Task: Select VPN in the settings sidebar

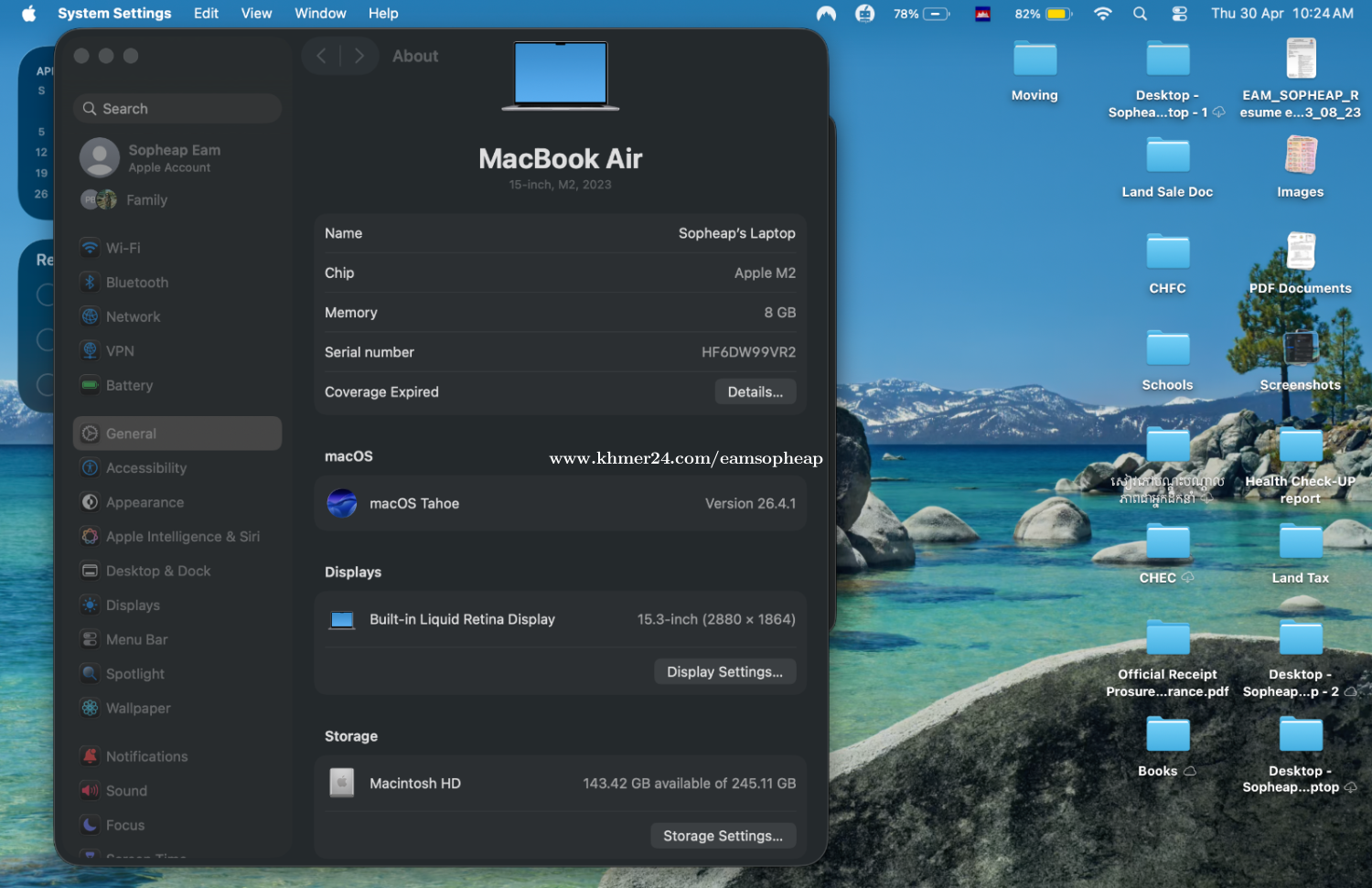Action: (x=177, y=351)
